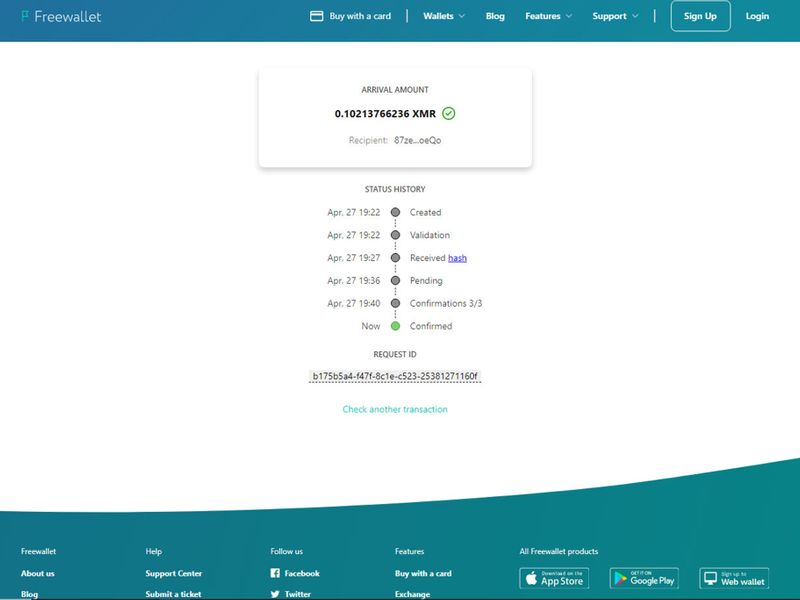Open Support Center footer link
Screen dimensions: 800x600
pyautogui.click(x=174, y=573)
